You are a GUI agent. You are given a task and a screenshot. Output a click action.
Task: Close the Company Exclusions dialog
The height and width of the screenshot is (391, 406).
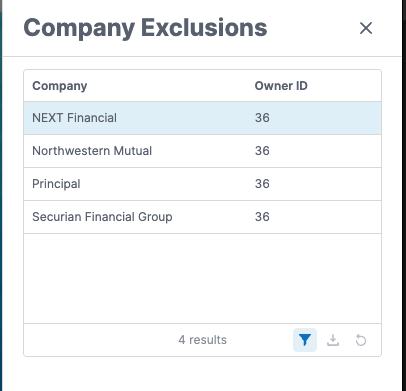tap(366, 28)
